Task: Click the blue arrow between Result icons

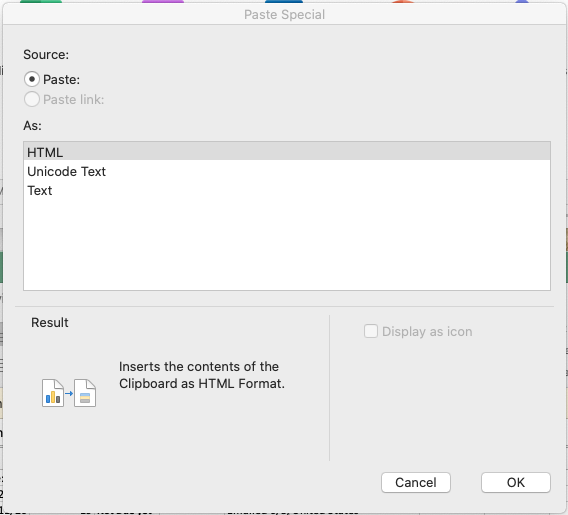Action: pos(69,393)
